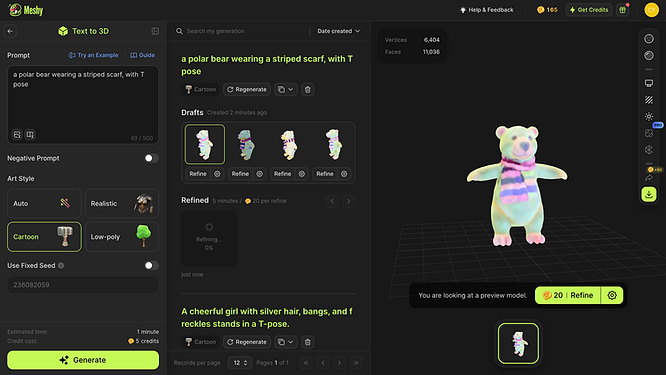Select the Realistic art style
This screenshot has height=375, width=666.
coord(122,203)
